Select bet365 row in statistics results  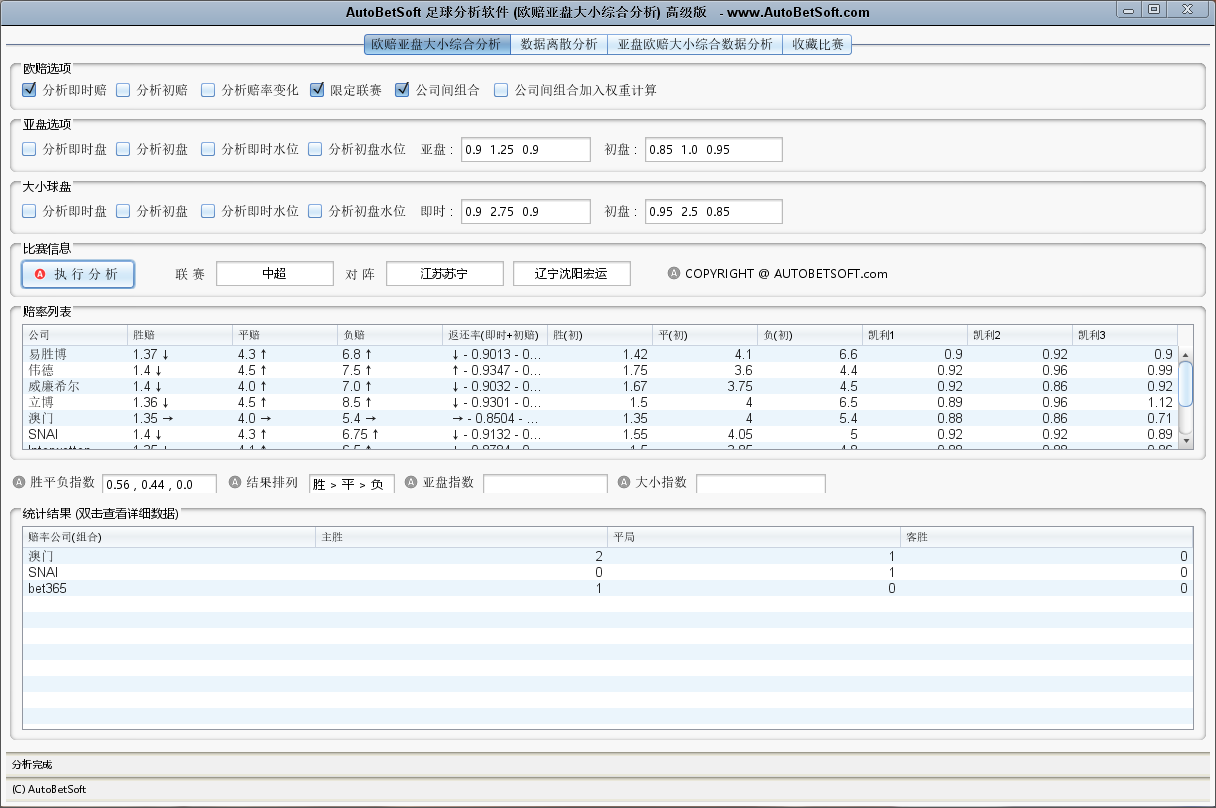click(608, 588)
